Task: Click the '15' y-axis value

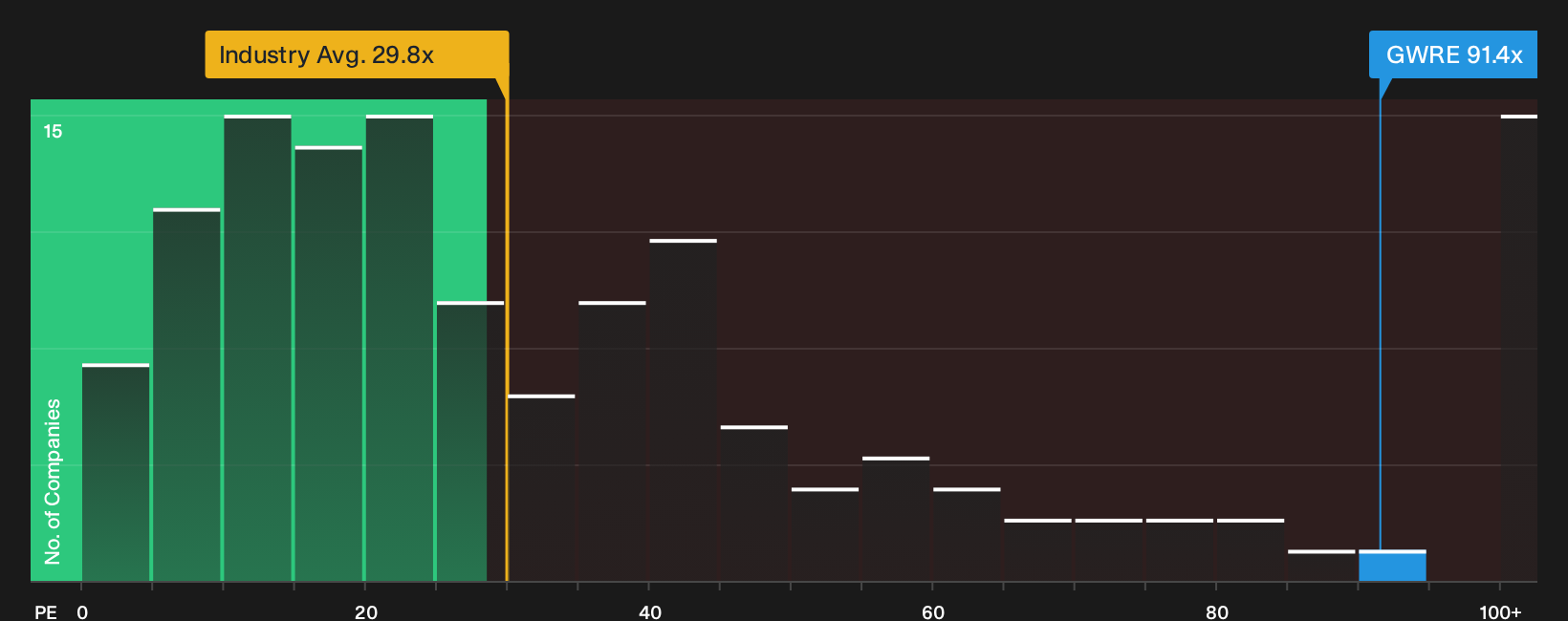Action: click(x=53, y=132)
